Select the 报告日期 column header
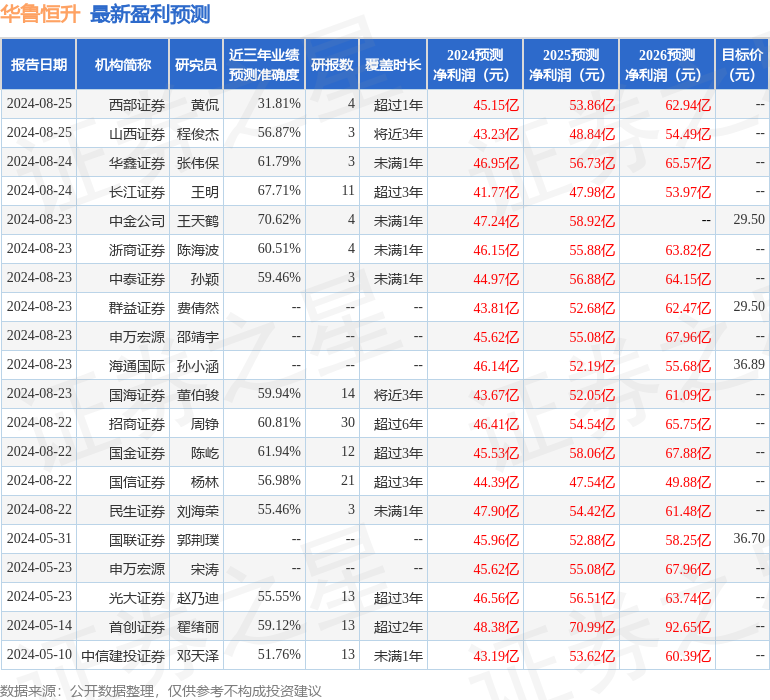Image resolution: width=770 pixels, height=700 pixels. click(x=39, y=64)
